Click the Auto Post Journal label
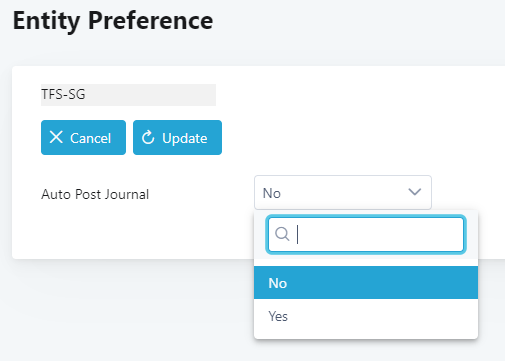This screenshot has height=361, width=505. (95, 194)
